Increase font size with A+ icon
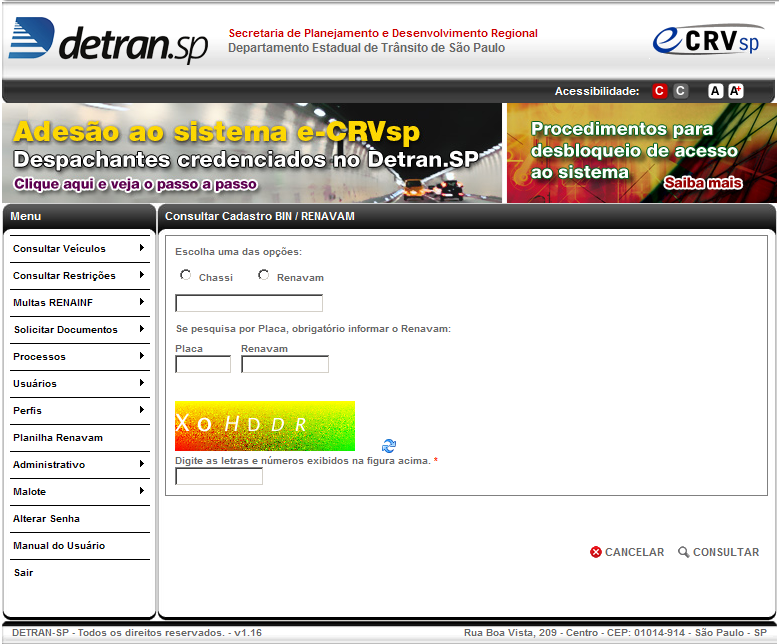Image resolution: width=779 pixels, height=644 pixels. [736, 91]
